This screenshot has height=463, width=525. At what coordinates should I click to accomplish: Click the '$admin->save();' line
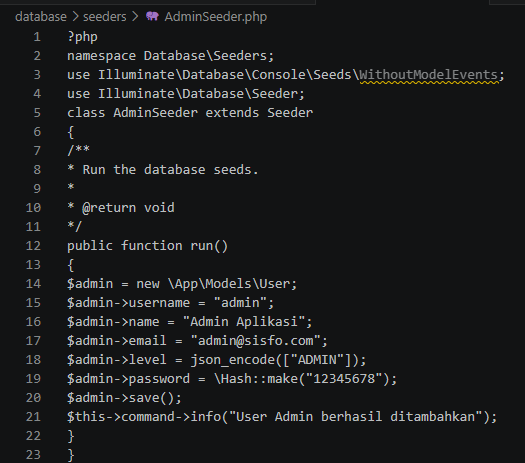point(124,398)
